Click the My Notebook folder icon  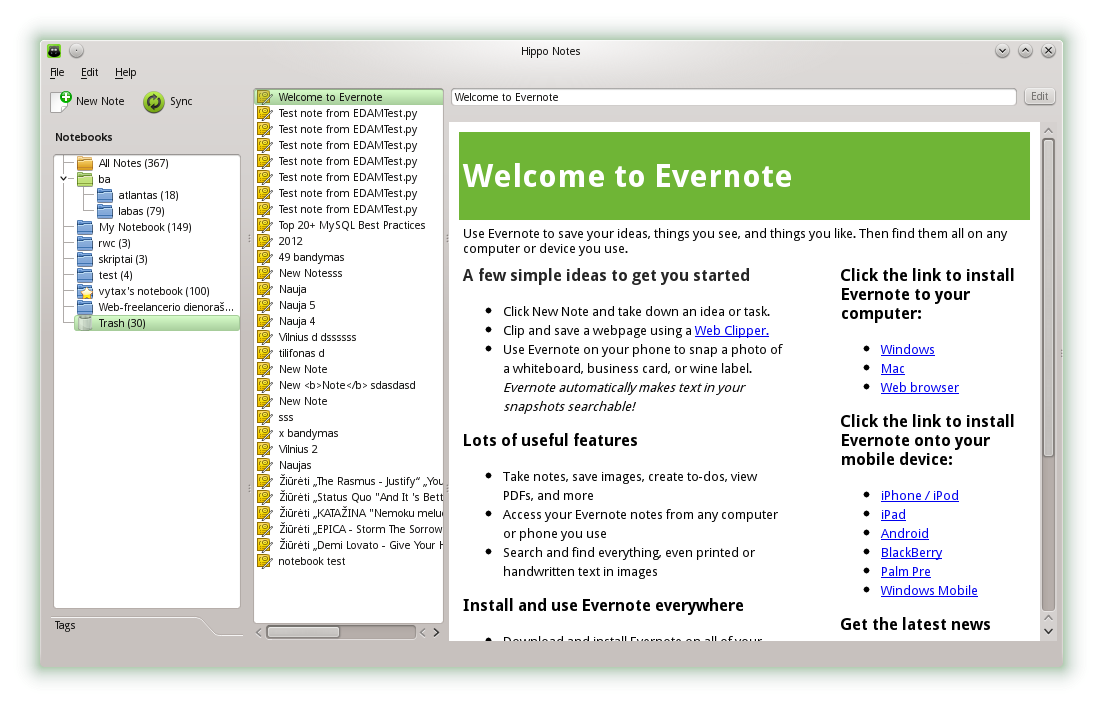tap(85, 227)
